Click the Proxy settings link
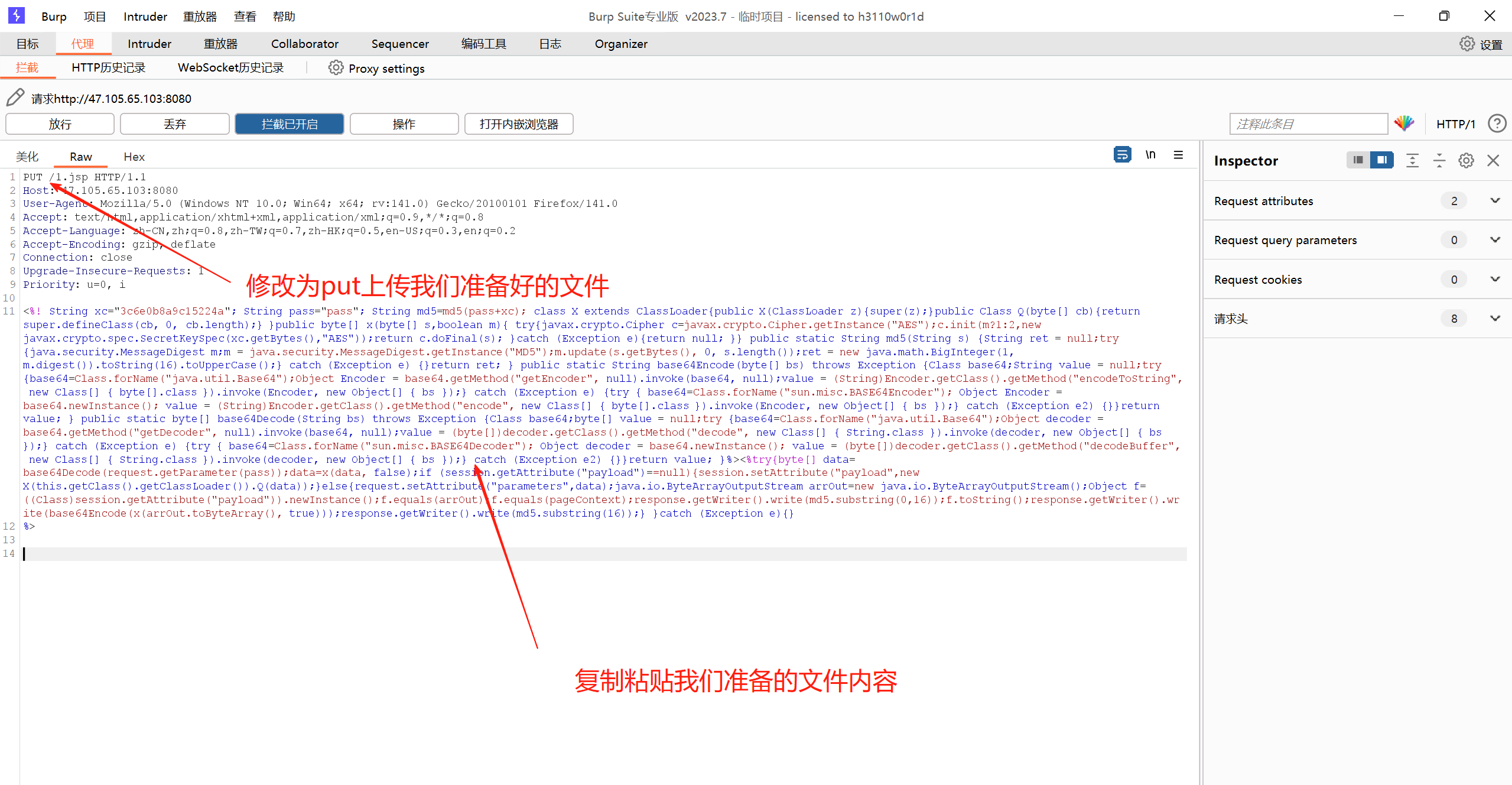Screen dimensions: 1512x785 point(386,69)
